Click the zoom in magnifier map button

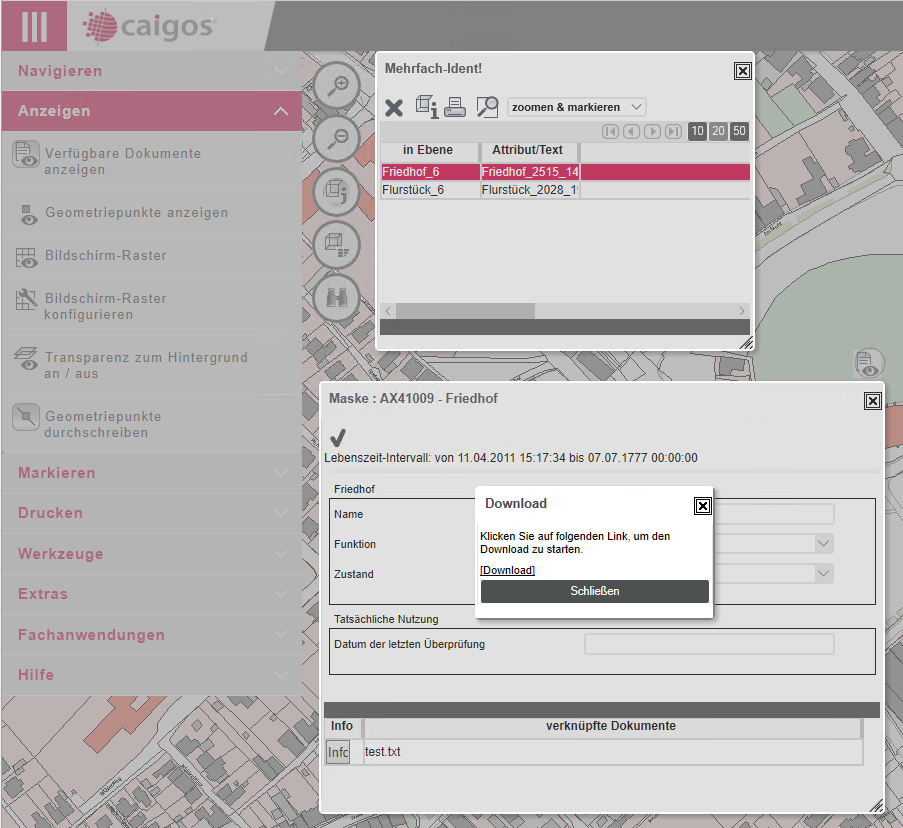tap(337, 87)
